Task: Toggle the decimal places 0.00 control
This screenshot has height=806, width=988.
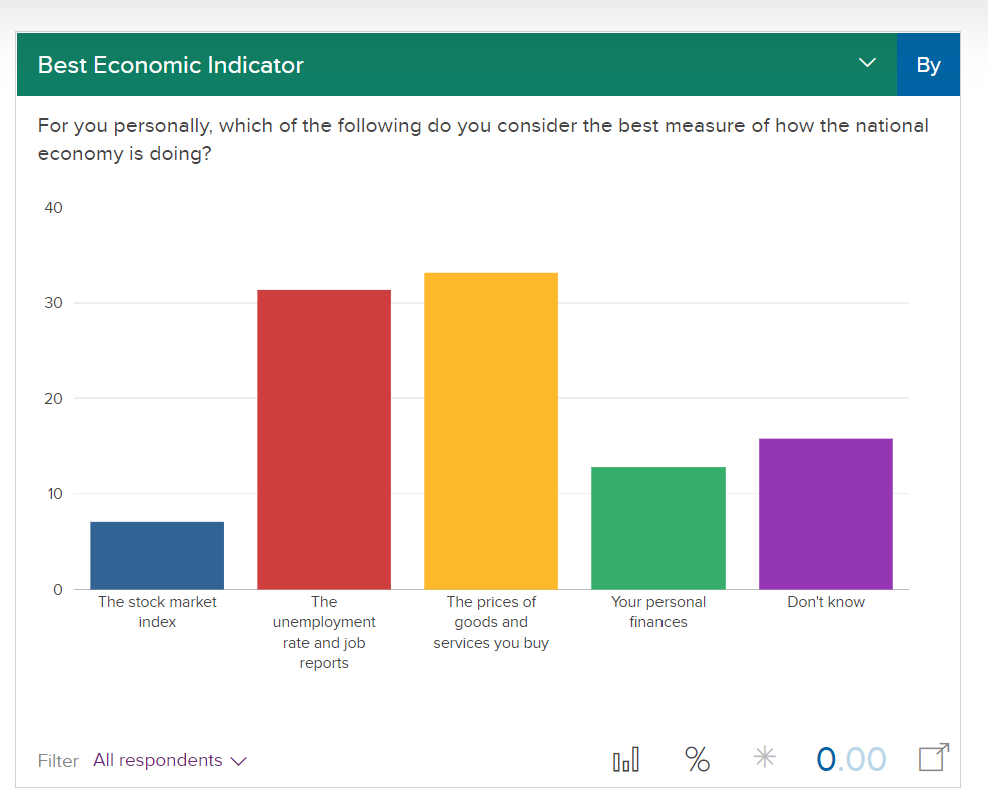Action: pyautogui.click(x=851, y=760)
